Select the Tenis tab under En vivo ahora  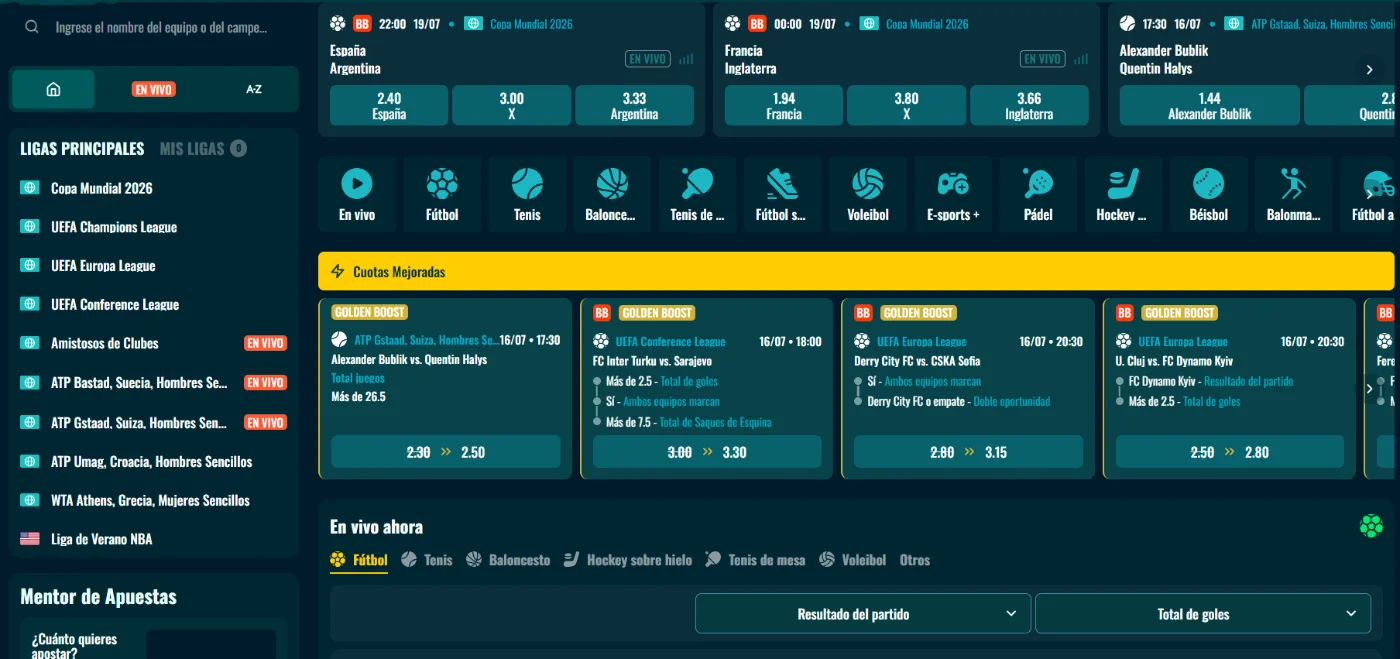[427, 560]
